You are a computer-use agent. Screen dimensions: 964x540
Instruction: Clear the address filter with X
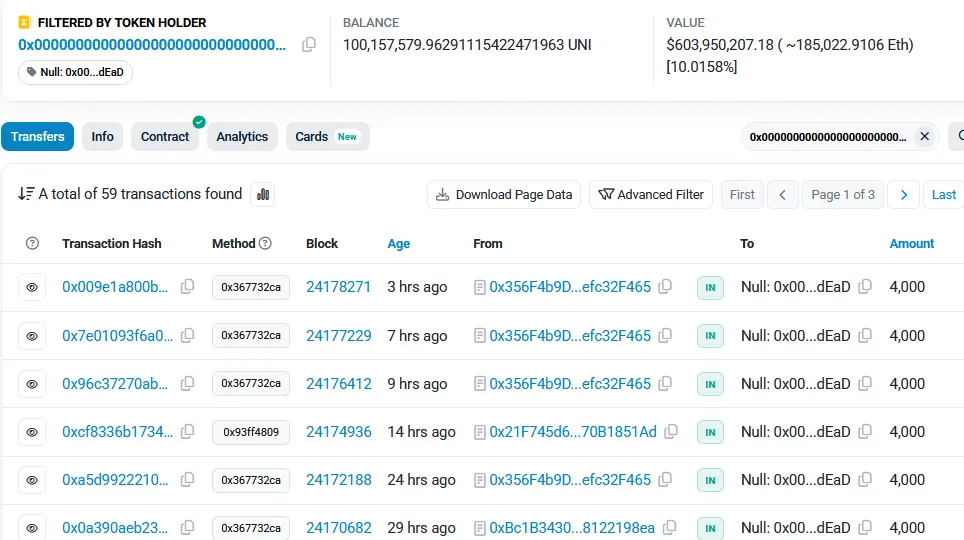[924, 136]
